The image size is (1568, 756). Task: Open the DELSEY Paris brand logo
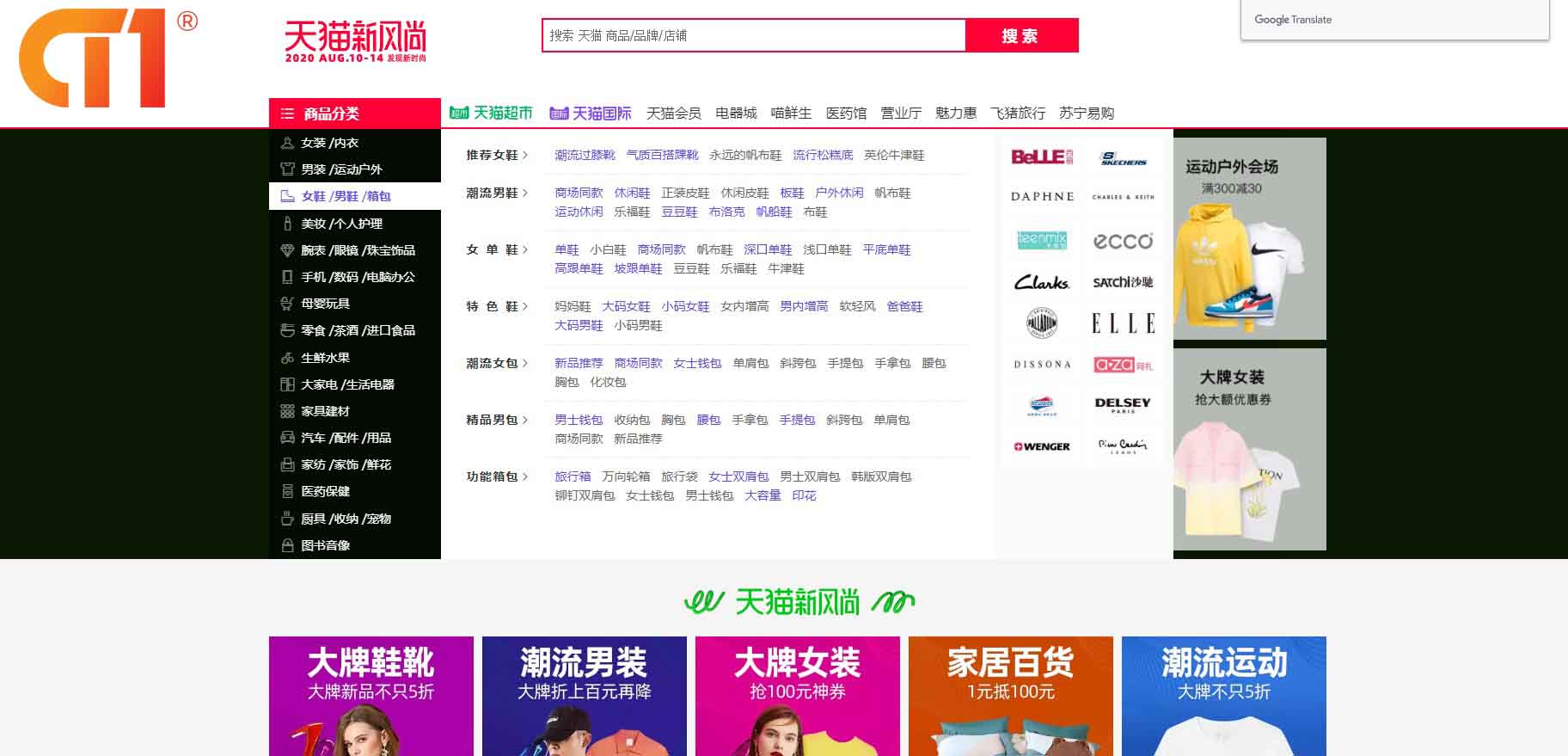tap(1123, 404)
